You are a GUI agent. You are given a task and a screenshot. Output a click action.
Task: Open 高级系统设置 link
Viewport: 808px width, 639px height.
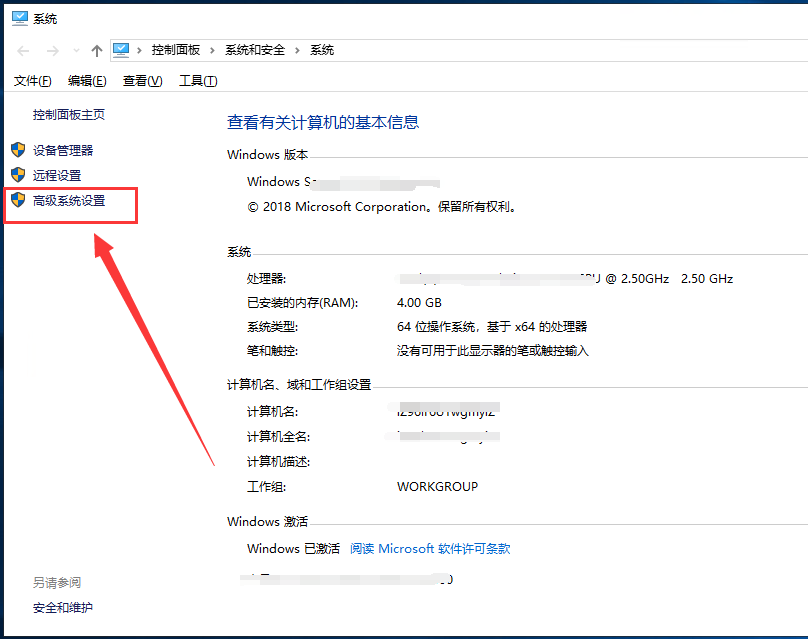(69, 201)
